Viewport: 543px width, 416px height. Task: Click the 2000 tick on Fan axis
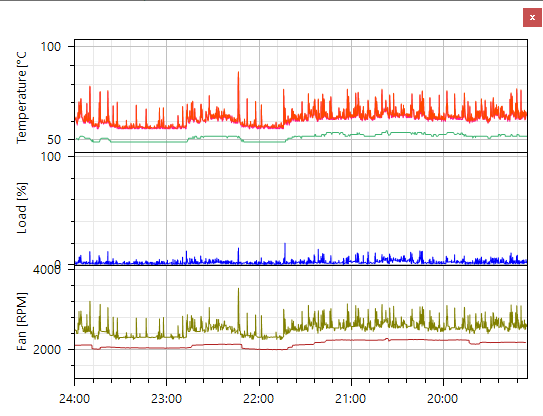(x=47, y=349)
